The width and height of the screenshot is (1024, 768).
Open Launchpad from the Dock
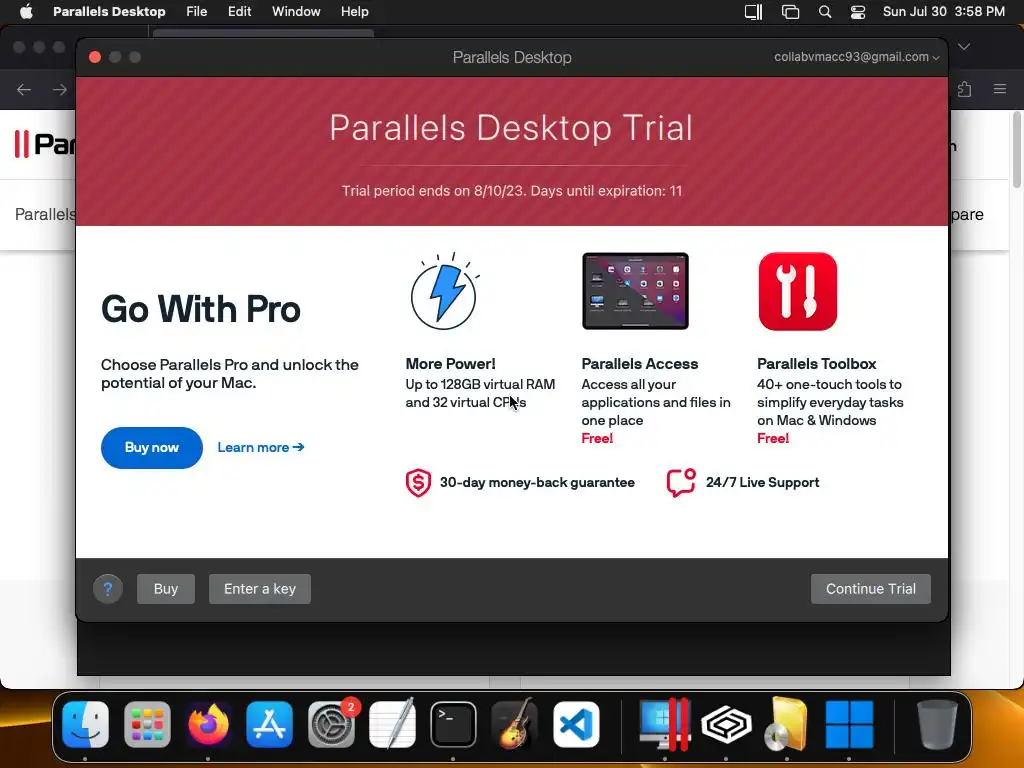pyautogui.click(x=147, y=724)
